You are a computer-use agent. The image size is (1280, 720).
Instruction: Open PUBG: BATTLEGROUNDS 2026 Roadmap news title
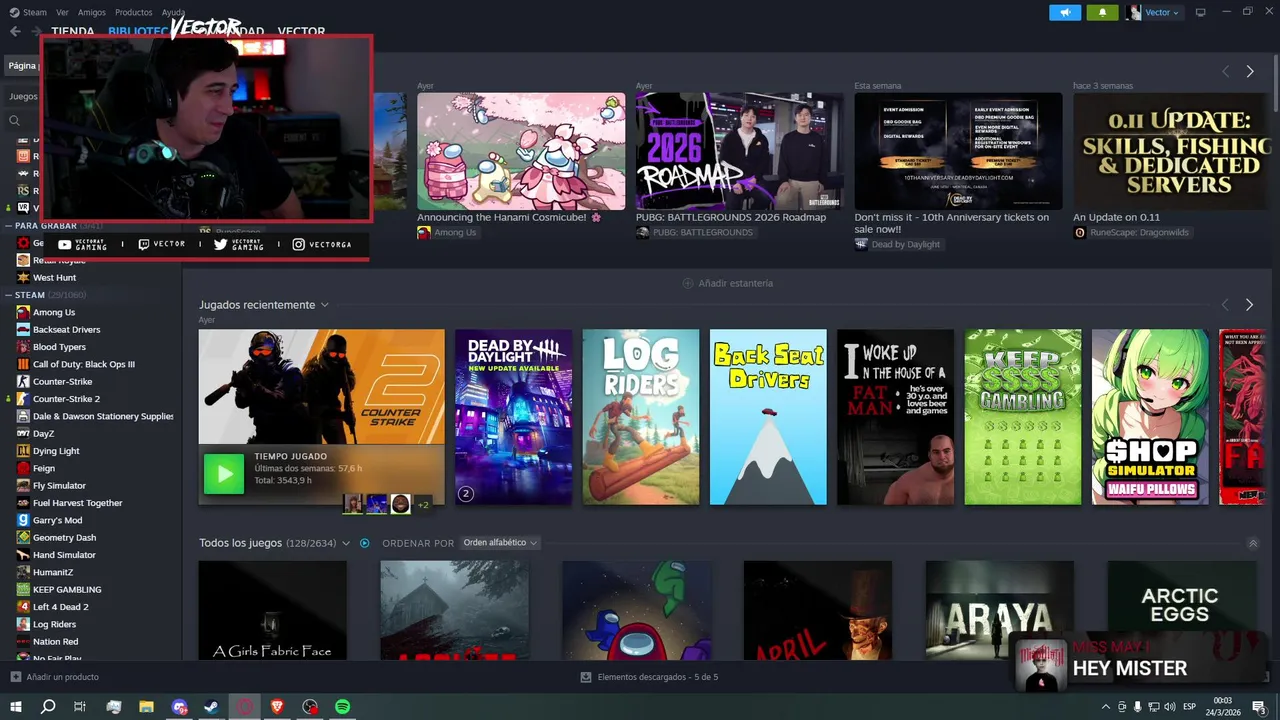point(731,217)
